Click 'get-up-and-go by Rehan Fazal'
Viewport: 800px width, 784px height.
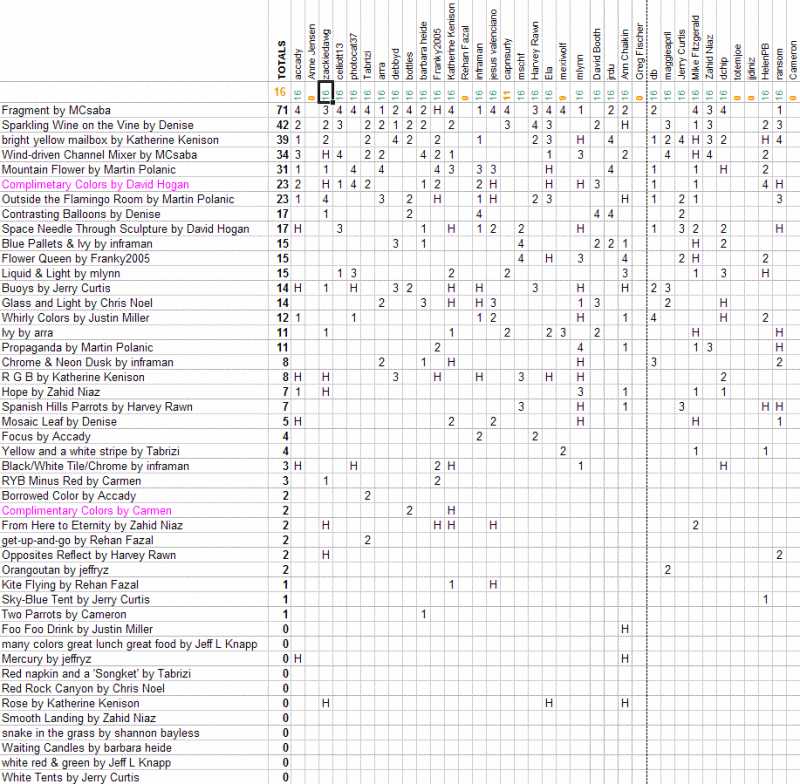(x=78, y=540)
